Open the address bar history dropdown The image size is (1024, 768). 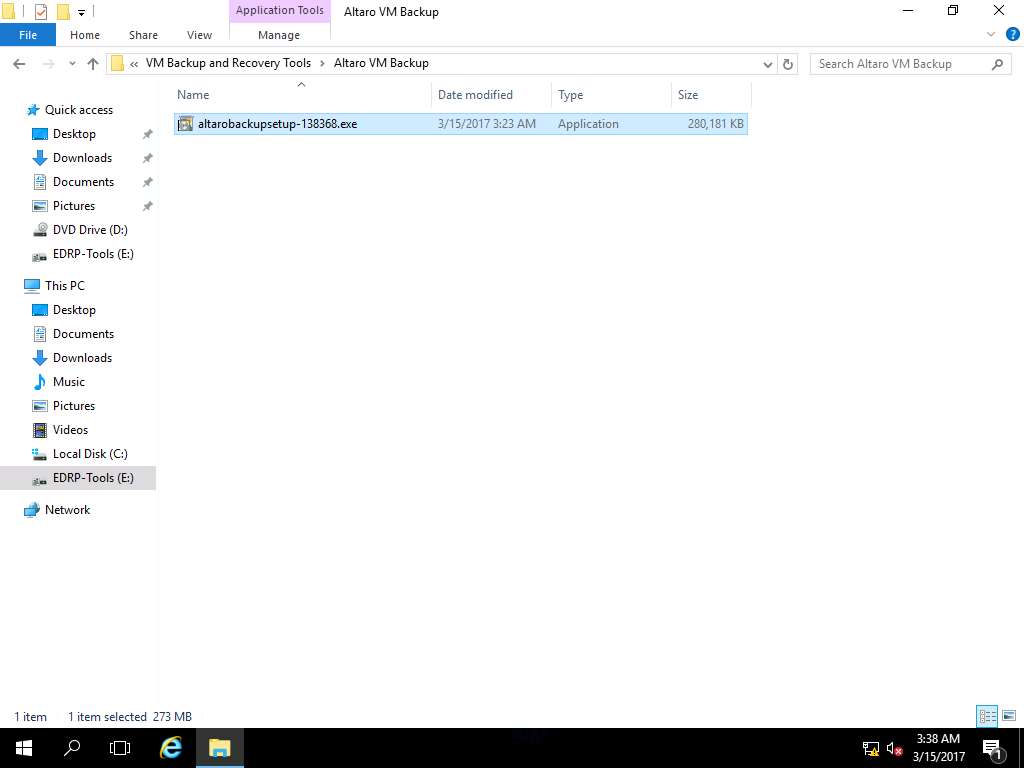[768, 64]
